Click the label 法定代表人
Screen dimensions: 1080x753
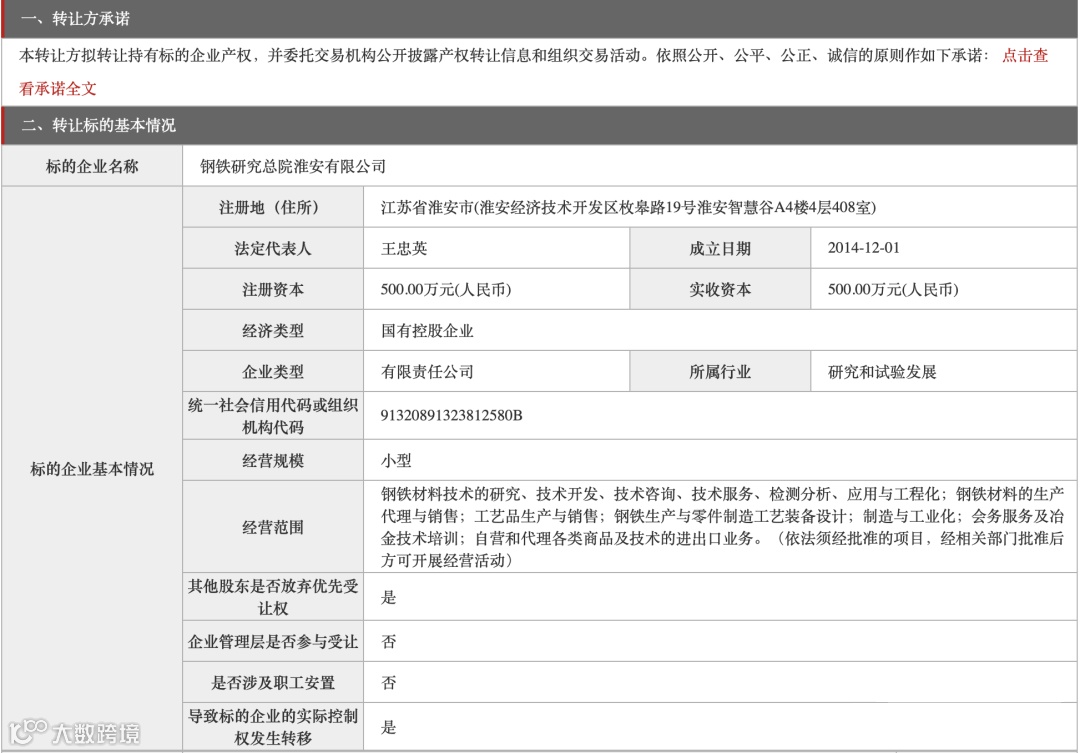point(273,249)
